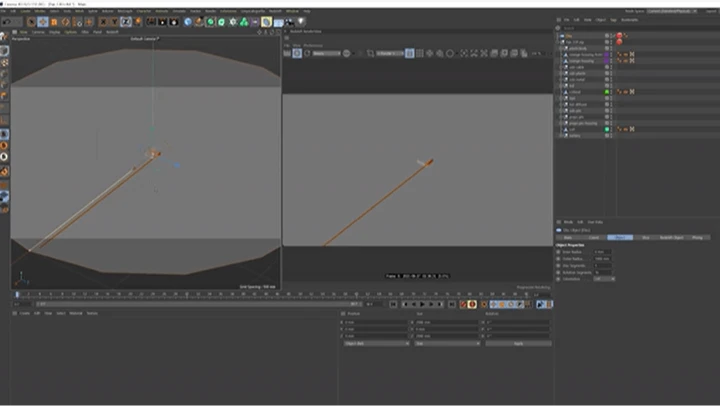Toggle Autokeying button in timeline
Viewport: 720px width, 406px height.
(x=472, y=304)
